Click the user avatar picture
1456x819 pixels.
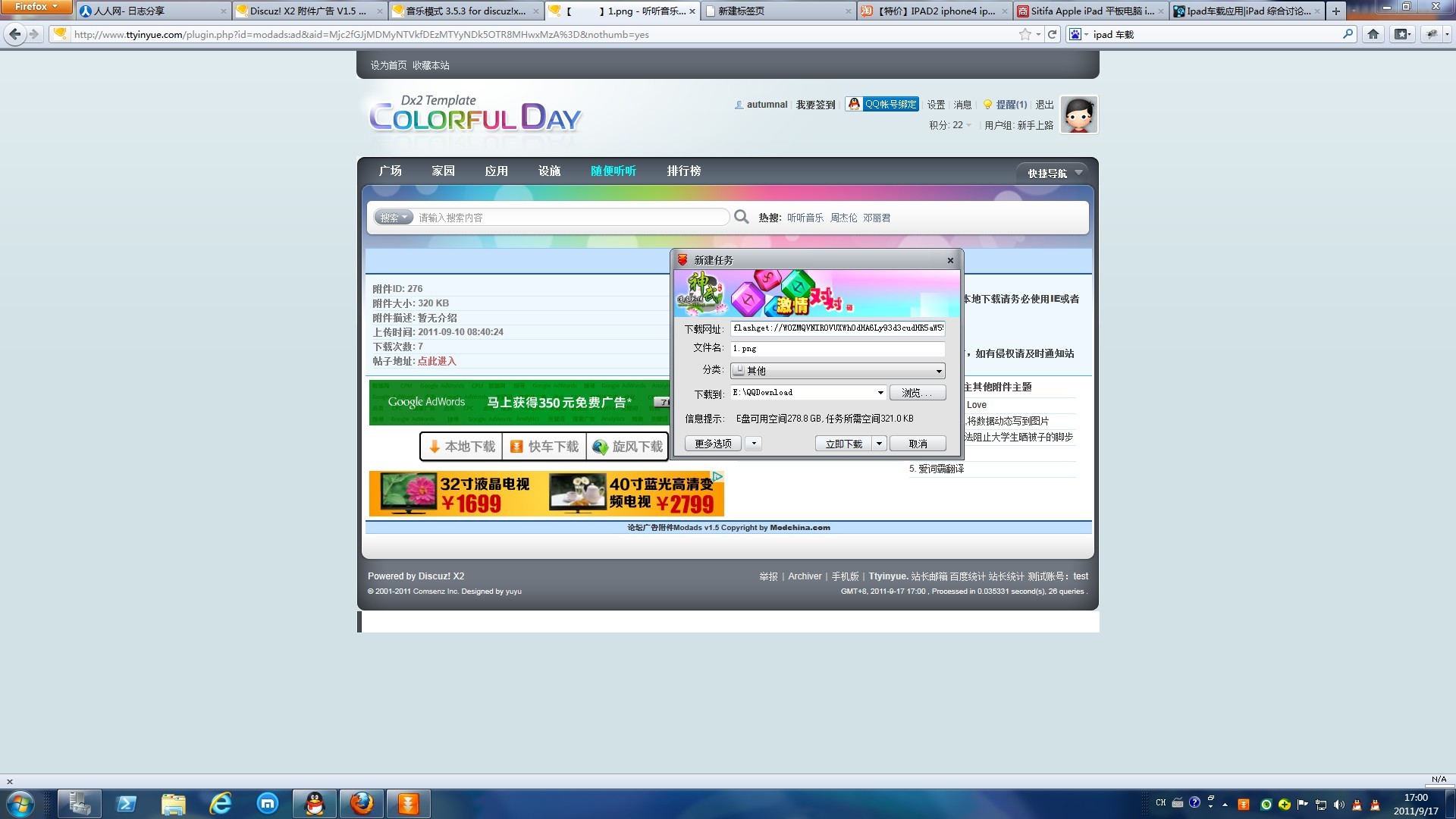click(x=1078, y=115)
